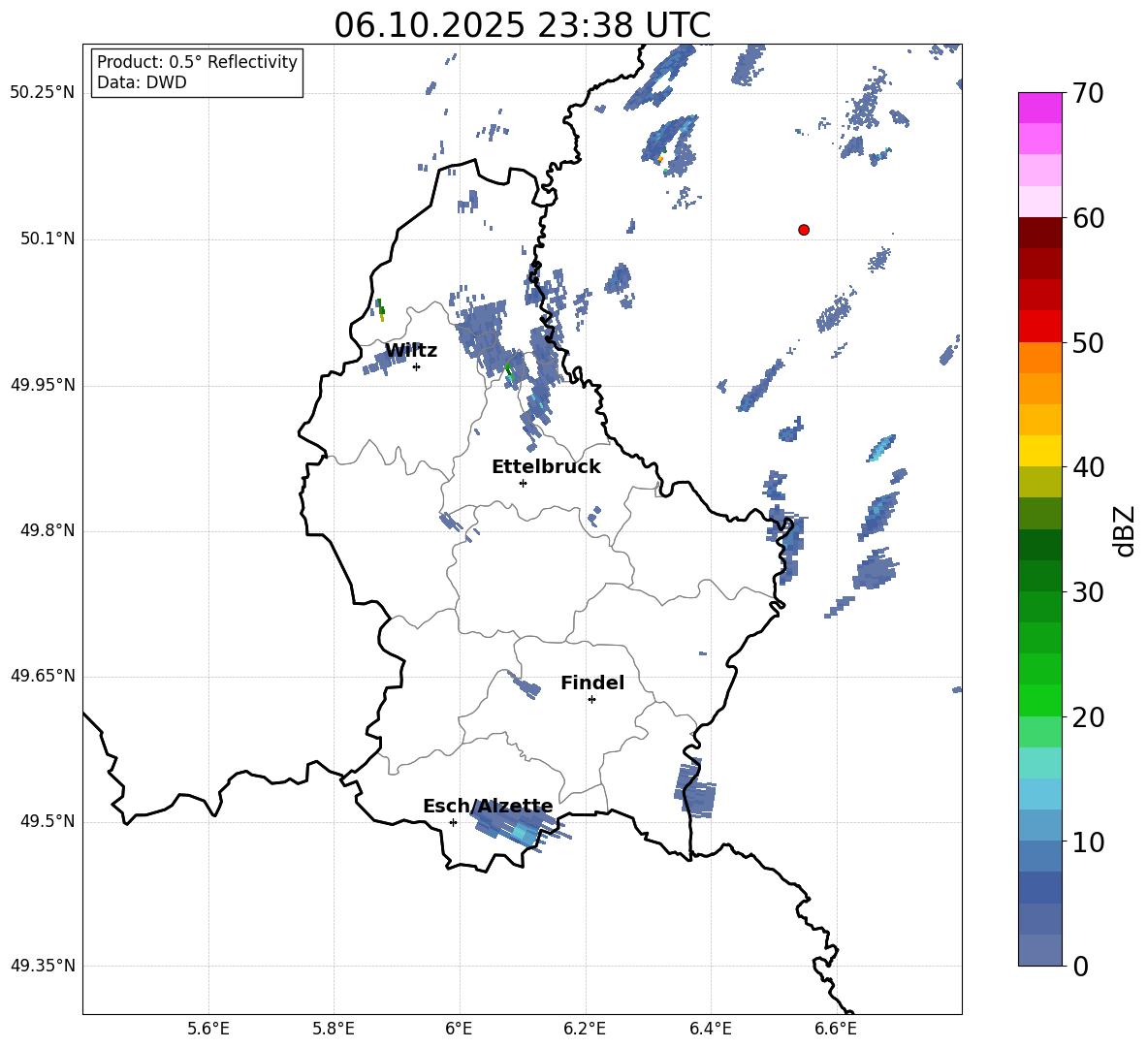The image size is (1148, 1048).
Task: Click the 50.25°N latitude label
Action: (43, 93)
